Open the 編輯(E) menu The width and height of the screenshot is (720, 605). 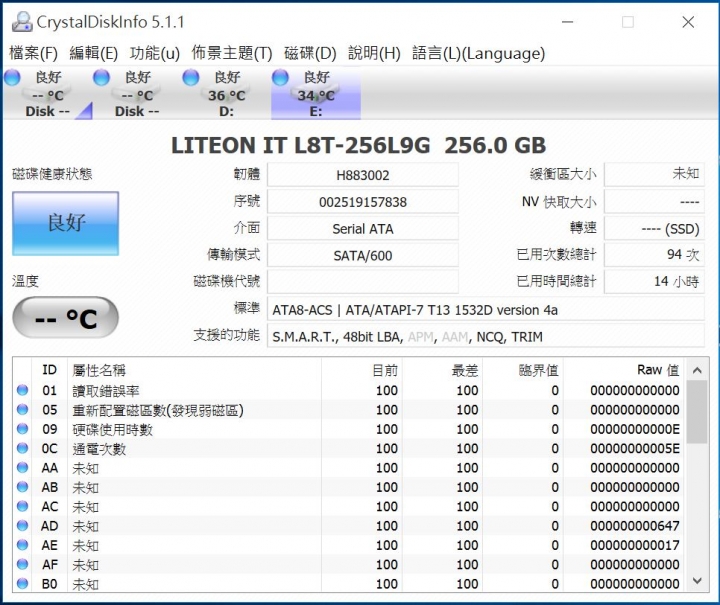tap(94, 53)
